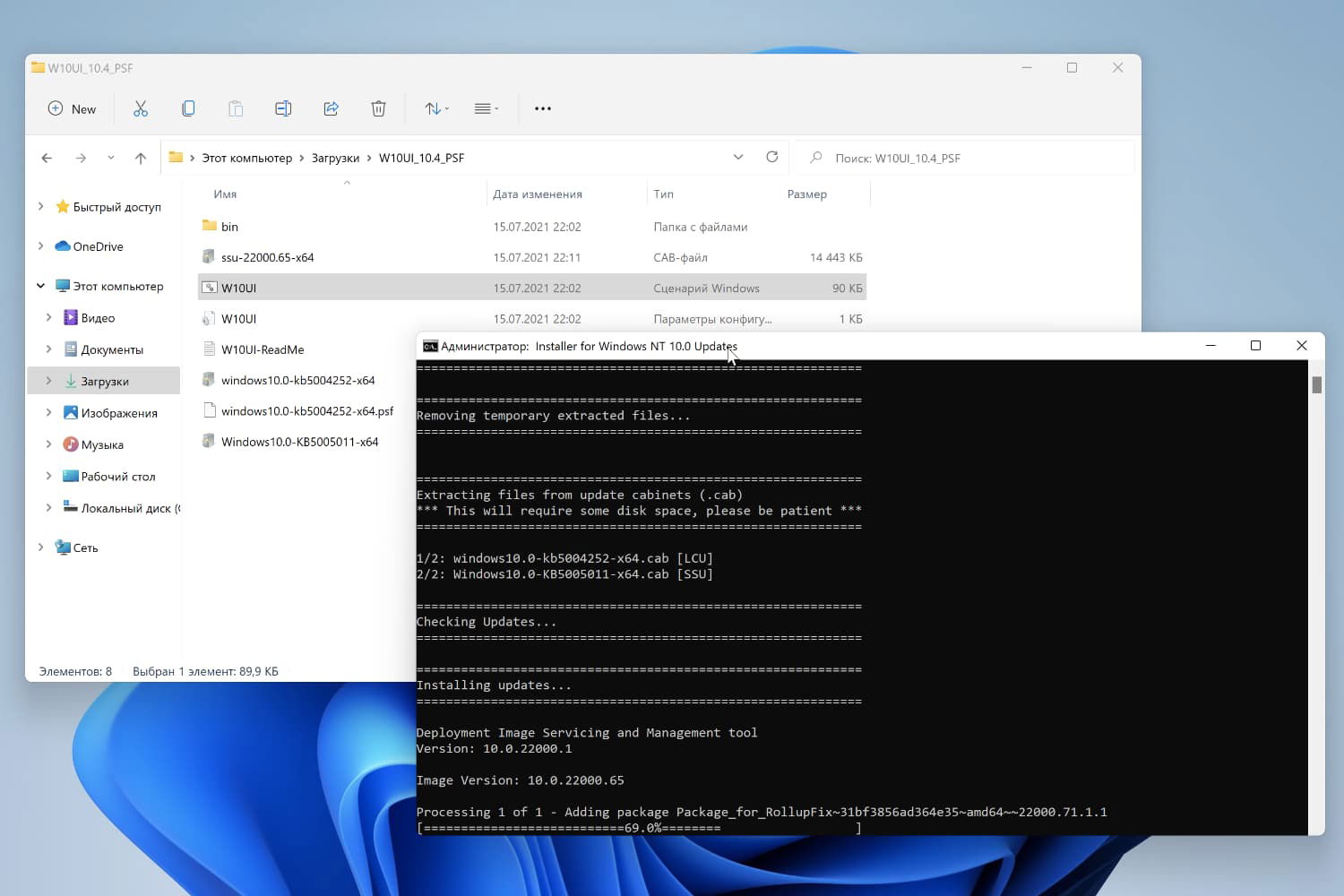Click the console window scrollbar thumb
The height and width of the screenshot is (896, 1344).
click(1316, 384)
